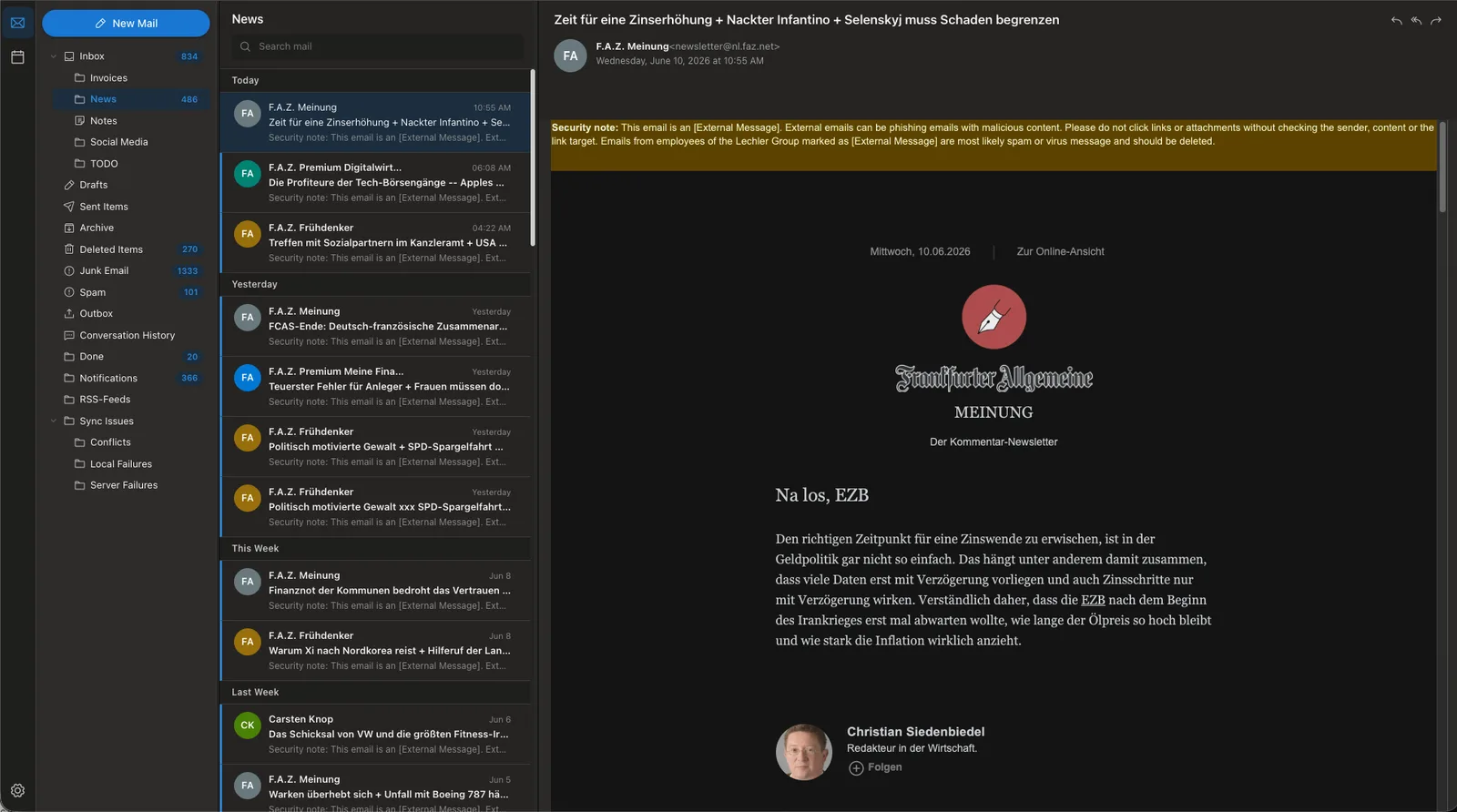
Task: Click the message list scrollbar
Action: (533, 157)
